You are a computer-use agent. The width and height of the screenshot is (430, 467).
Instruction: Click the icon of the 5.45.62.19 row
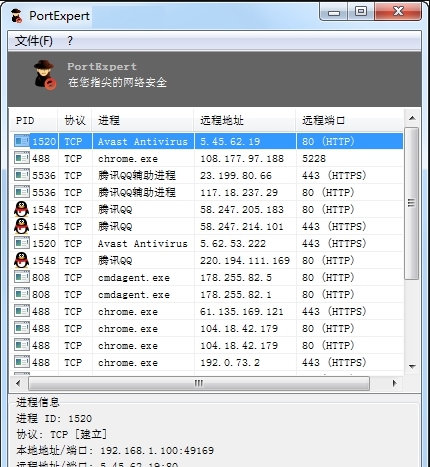[22, 141]
